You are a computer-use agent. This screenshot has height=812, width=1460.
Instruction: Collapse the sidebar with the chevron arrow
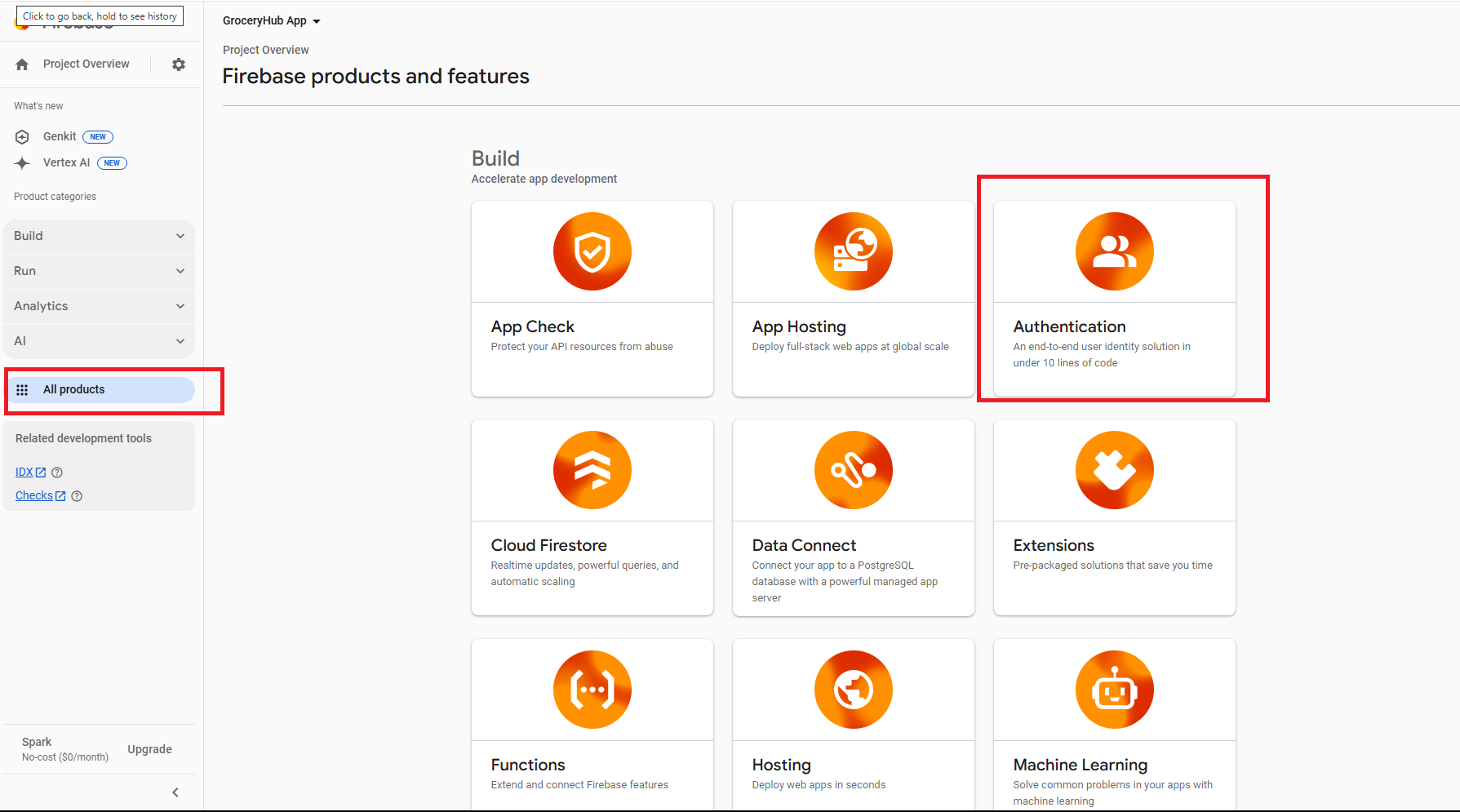pos(175,792)
